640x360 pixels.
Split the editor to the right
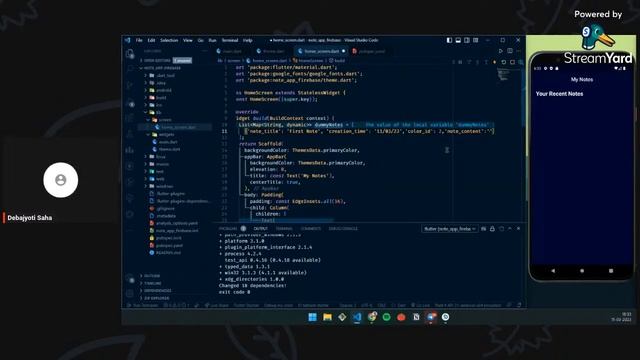[x=510, y=51]
